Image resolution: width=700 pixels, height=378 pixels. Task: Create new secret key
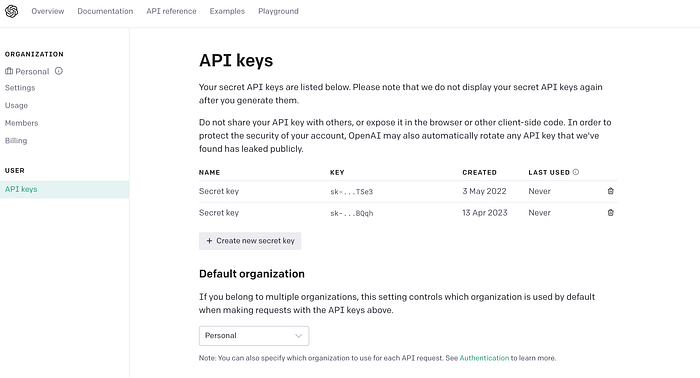(x=250, y=241)
